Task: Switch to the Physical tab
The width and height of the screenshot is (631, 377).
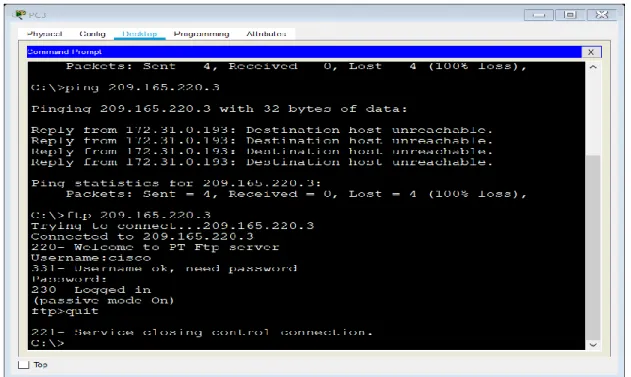Action: pos(44,34)
